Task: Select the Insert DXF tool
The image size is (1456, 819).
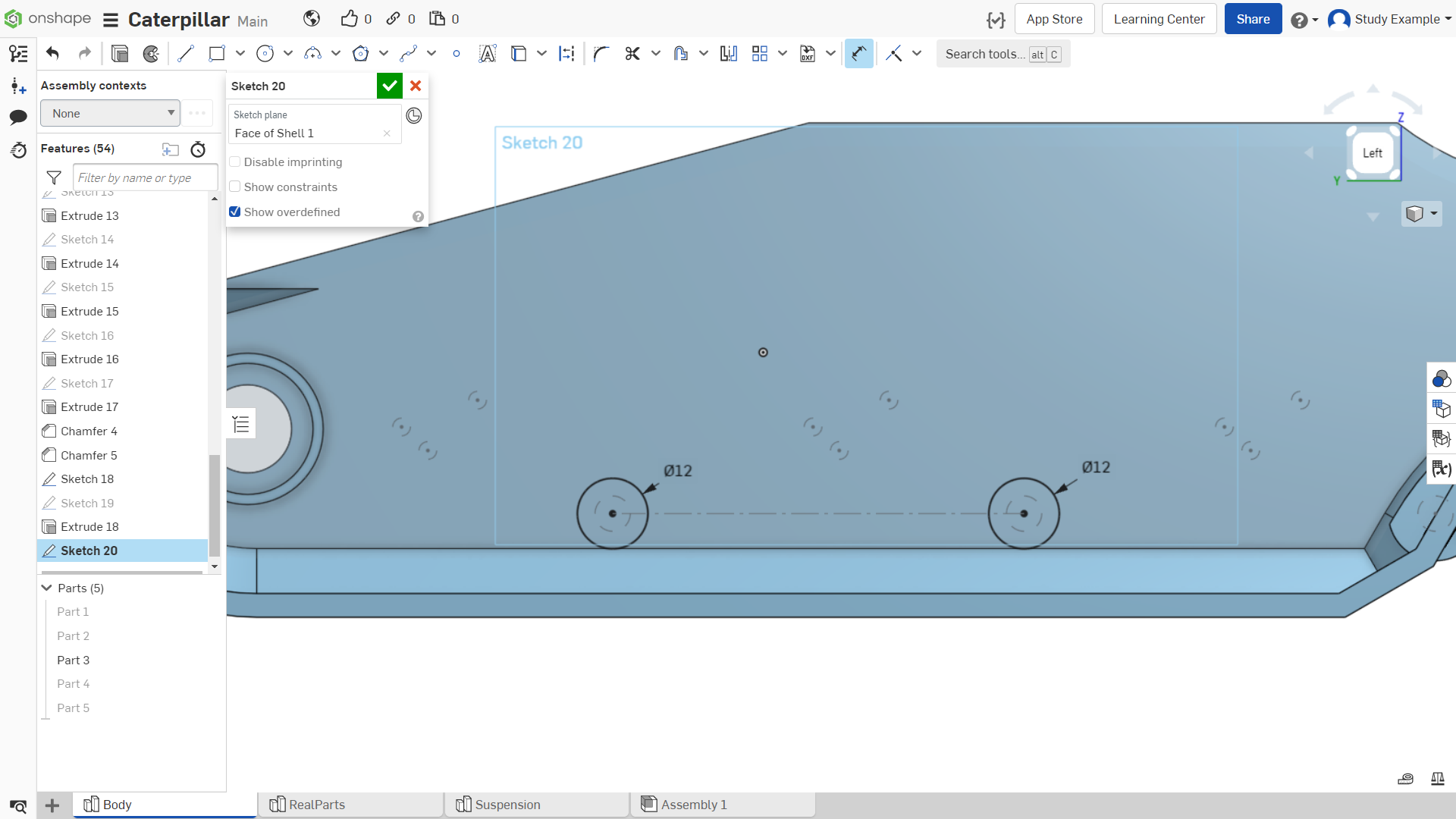Action: click(x=808, y=54)
